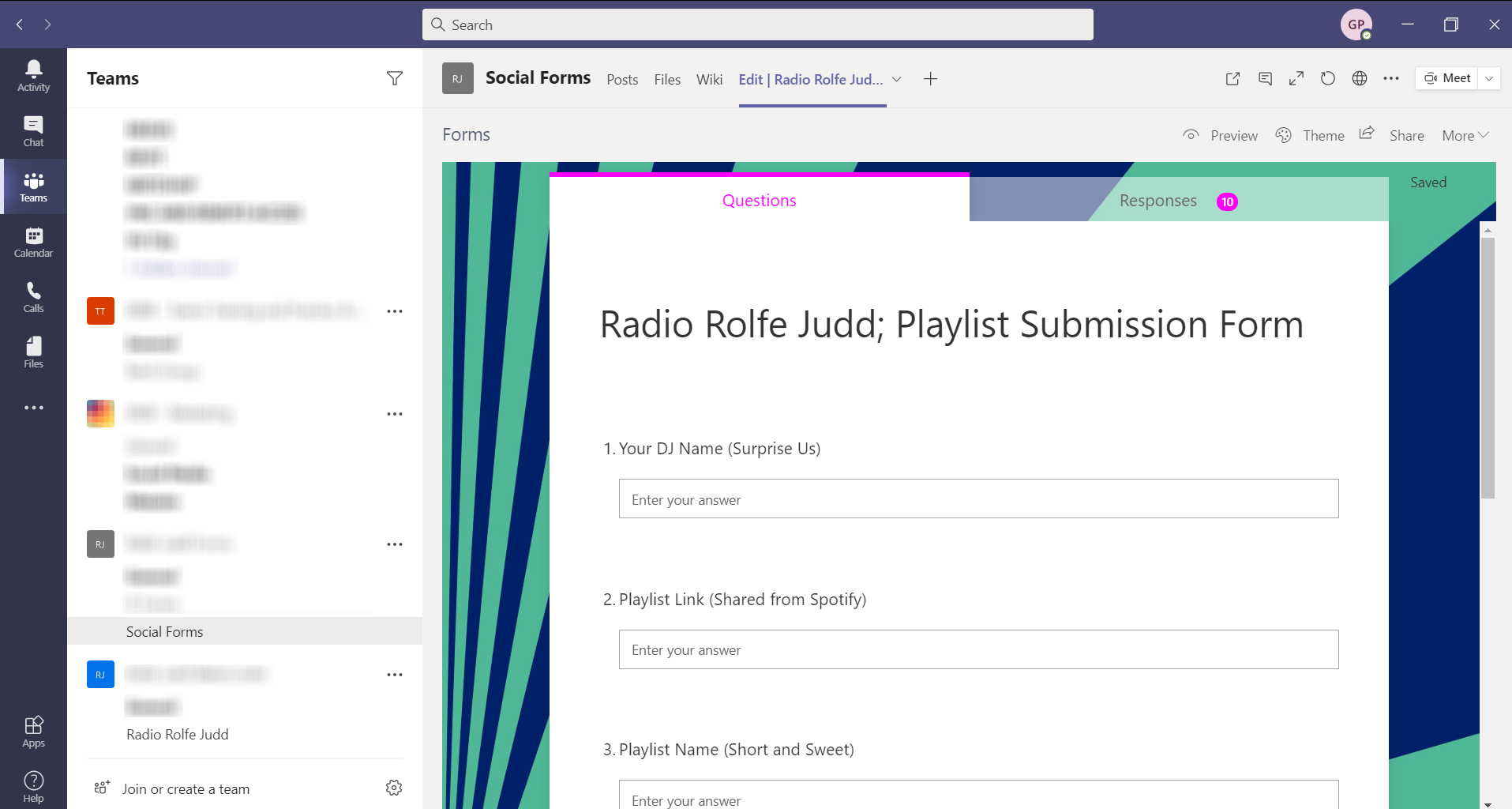Image resolution: width=1512 pixels, height=809 pixels.
Task: Focus the DJ Name answer field
Action: (979, 499)
